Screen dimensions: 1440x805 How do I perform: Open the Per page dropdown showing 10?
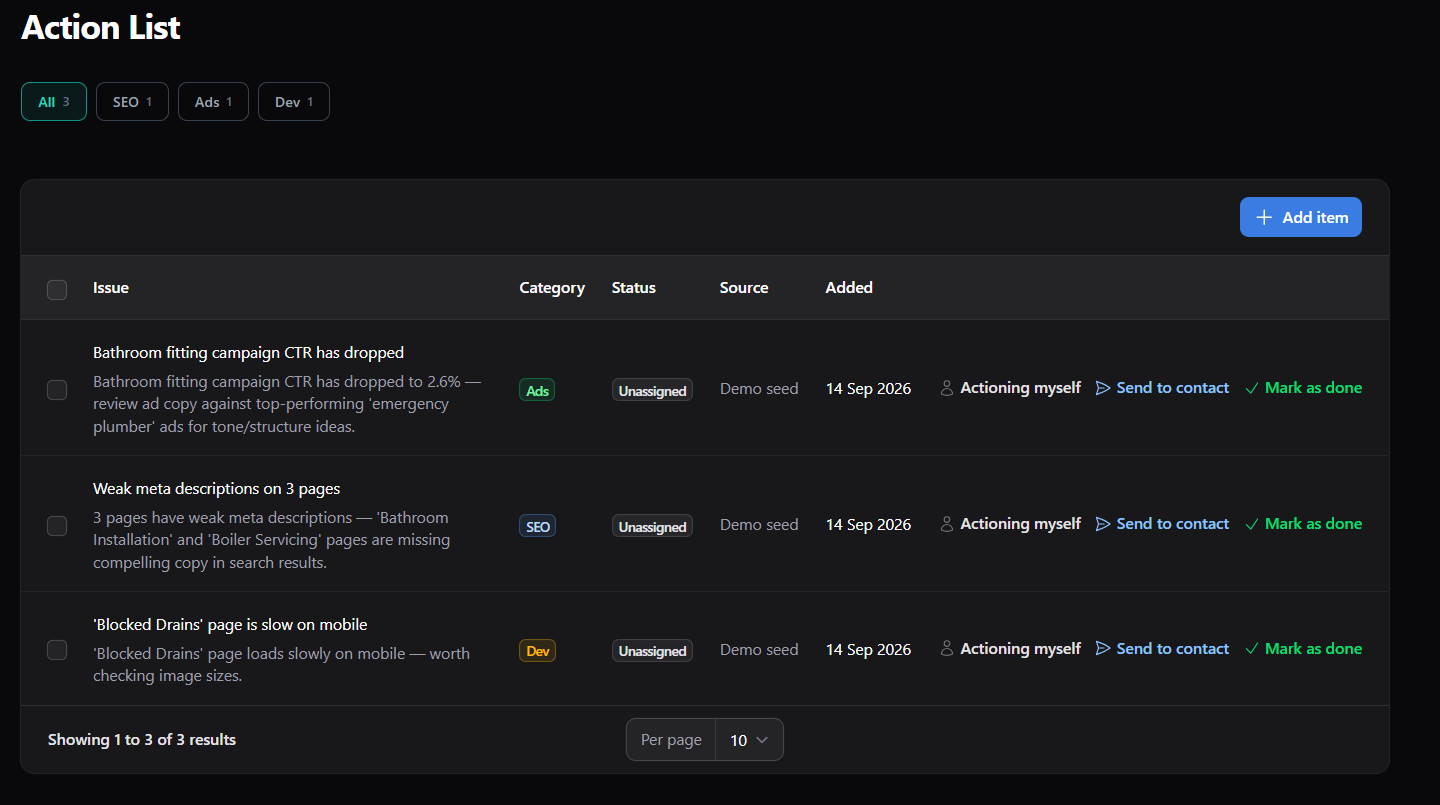pos(749,740)
